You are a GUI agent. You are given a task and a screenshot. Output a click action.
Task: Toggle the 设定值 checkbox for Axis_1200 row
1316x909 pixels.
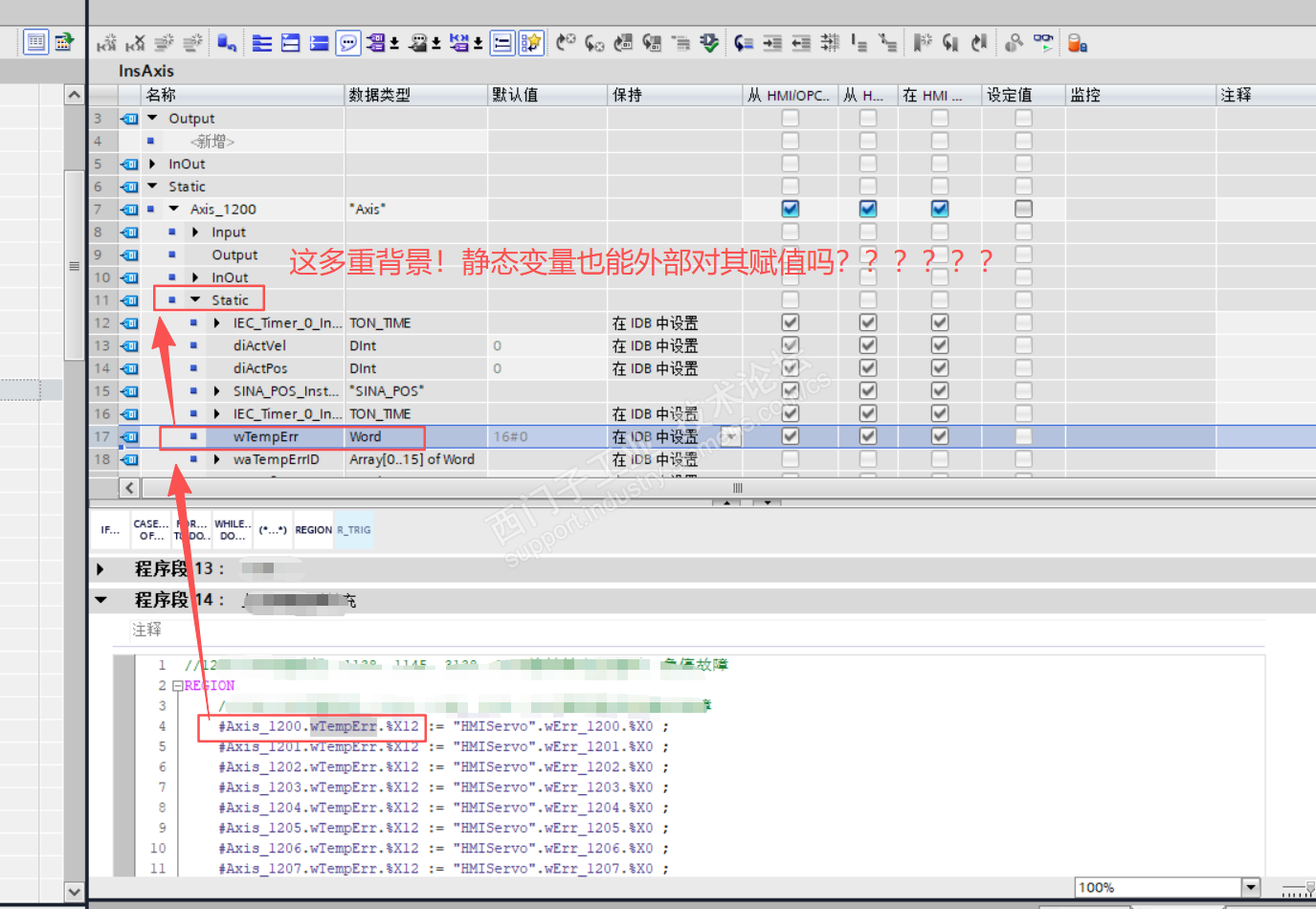[1023, 209]
